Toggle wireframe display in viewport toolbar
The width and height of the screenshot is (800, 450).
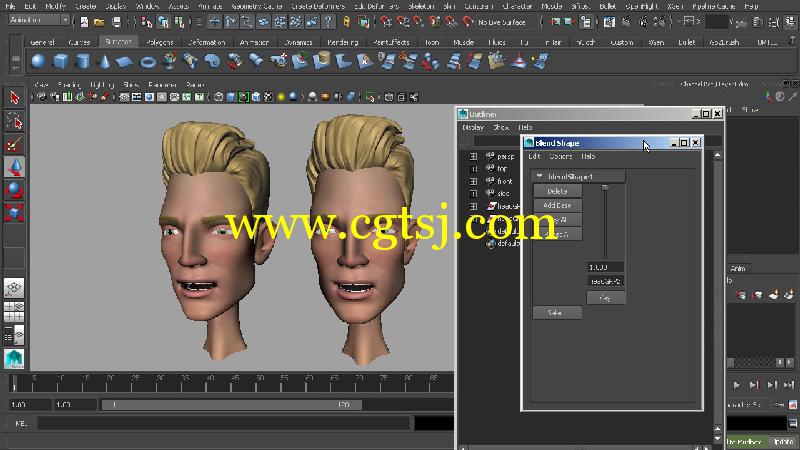(218, 97)
